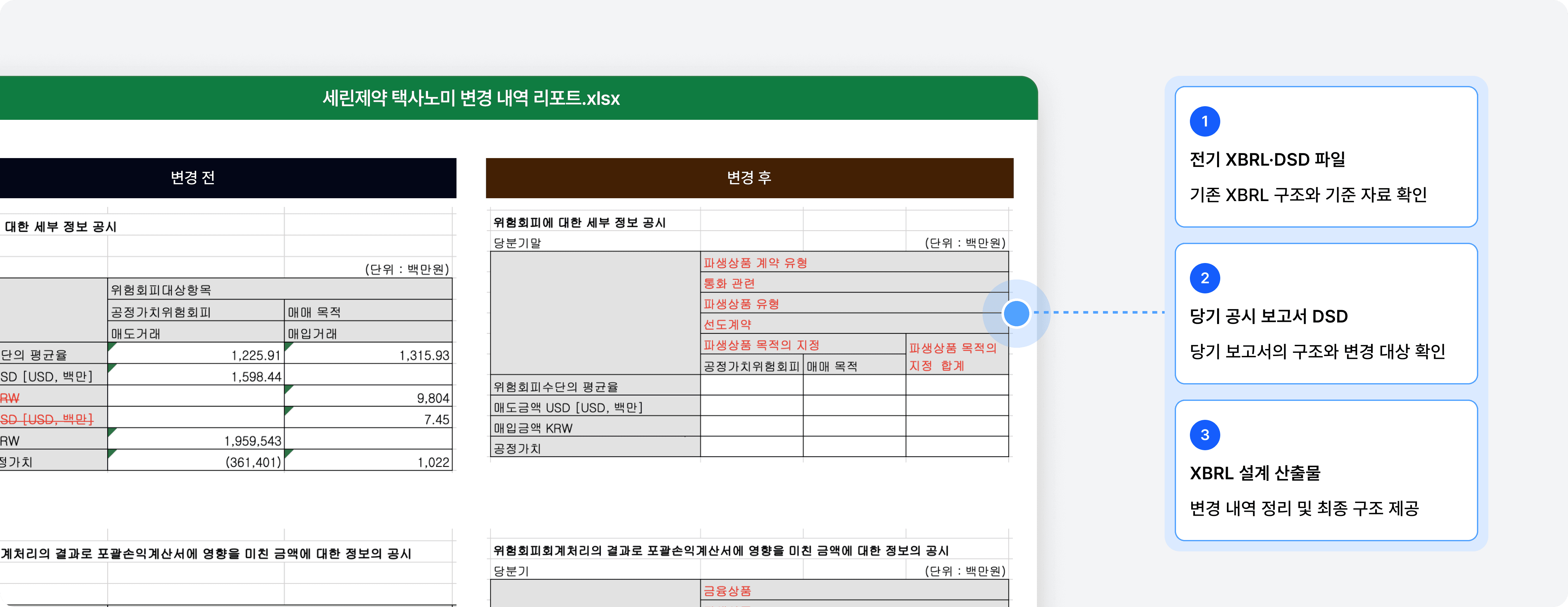Select the '매입금액 KRW' row label
Viewport: 1568px width, 607px height.
click(595, 427)
